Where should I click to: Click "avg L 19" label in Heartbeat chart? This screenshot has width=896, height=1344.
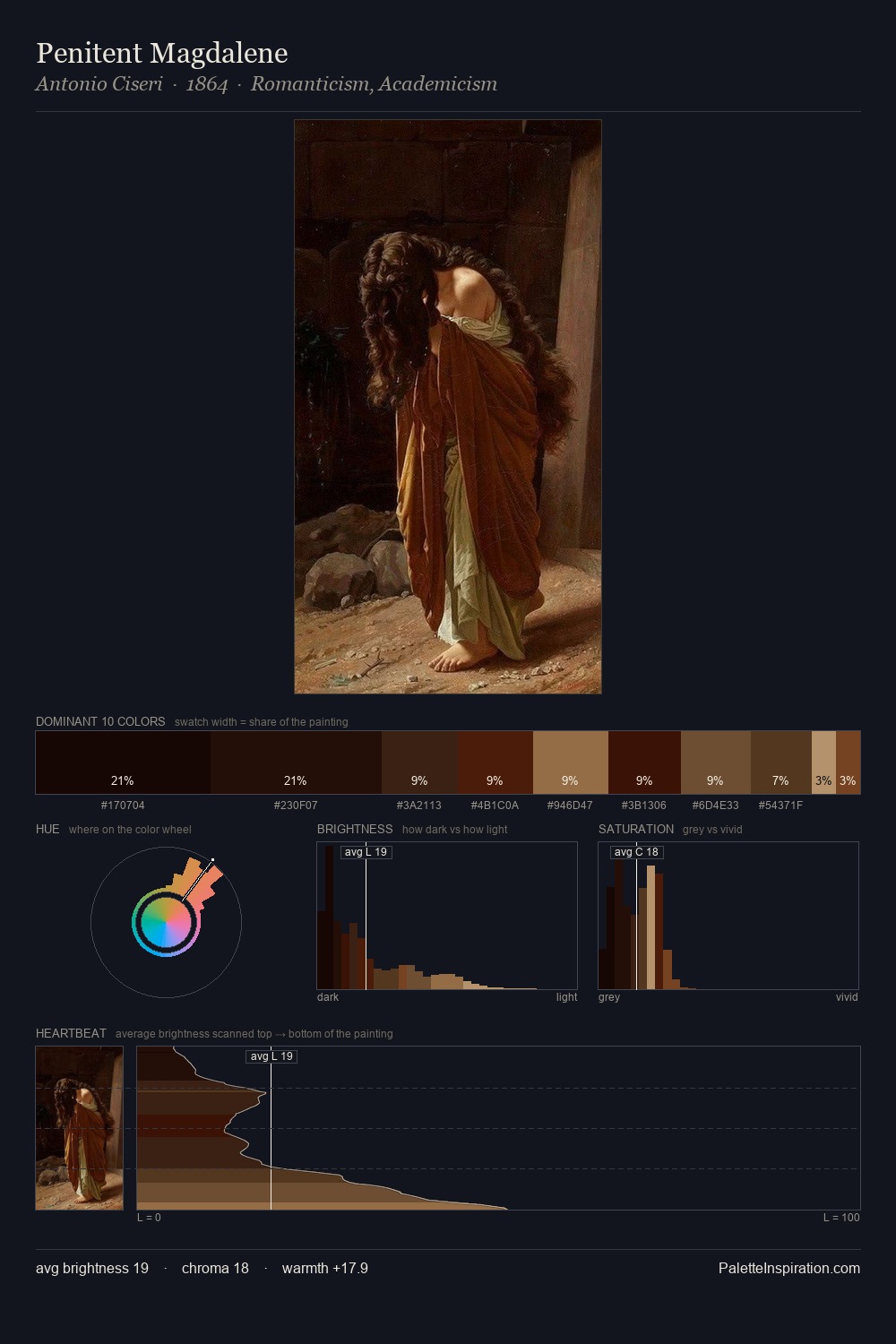271,1056
